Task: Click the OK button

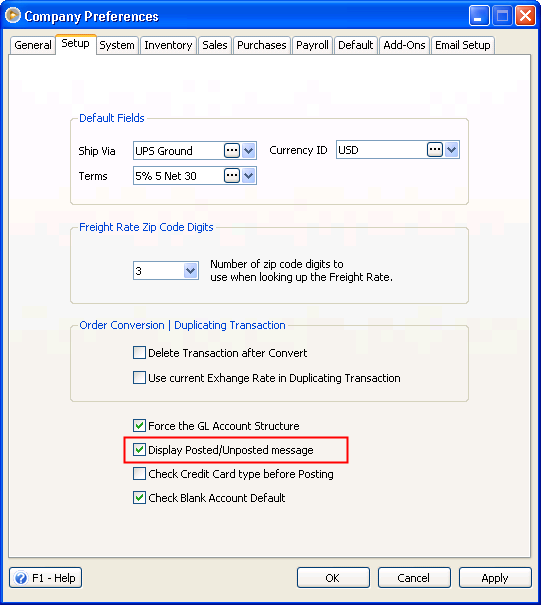Action: [333, 578]
